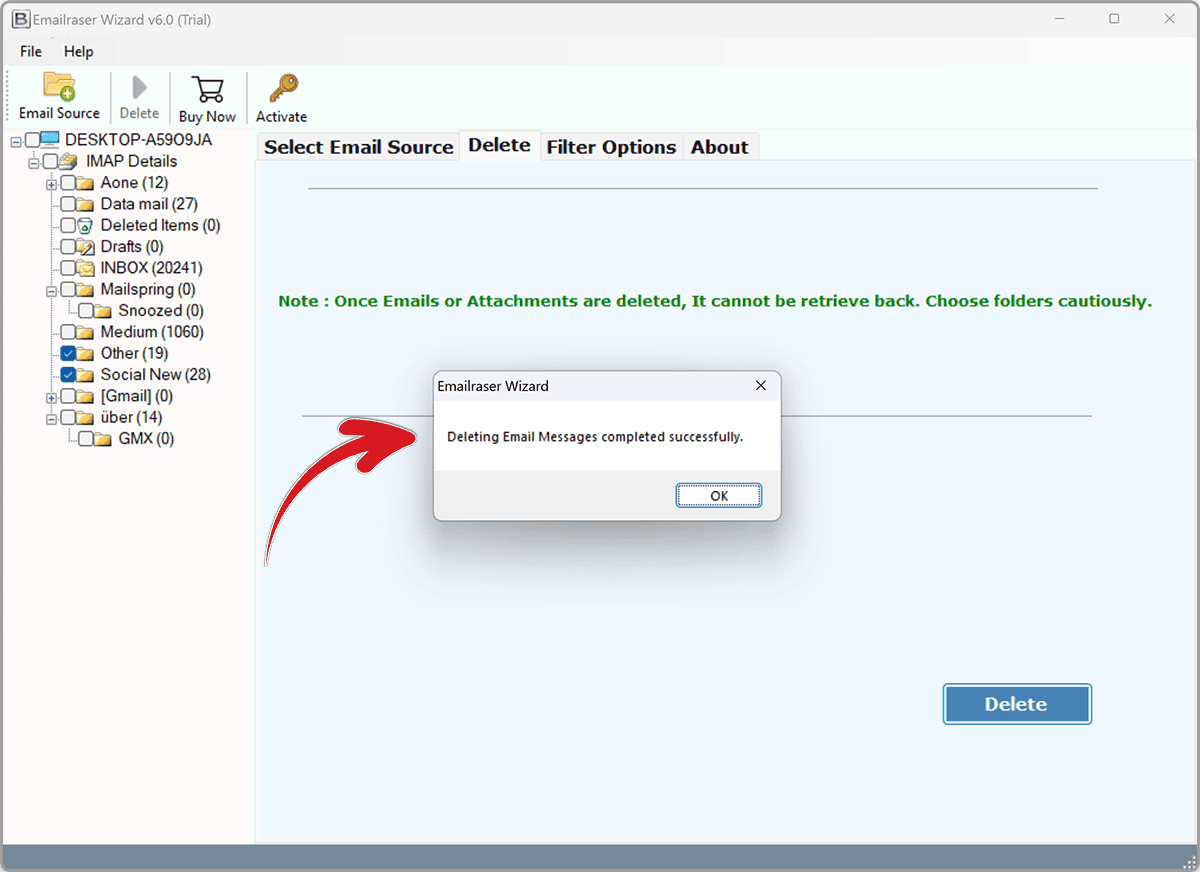Click the IMAP Details mail icon
This screenshot has height=872, width=1200.
click(68, 161)
